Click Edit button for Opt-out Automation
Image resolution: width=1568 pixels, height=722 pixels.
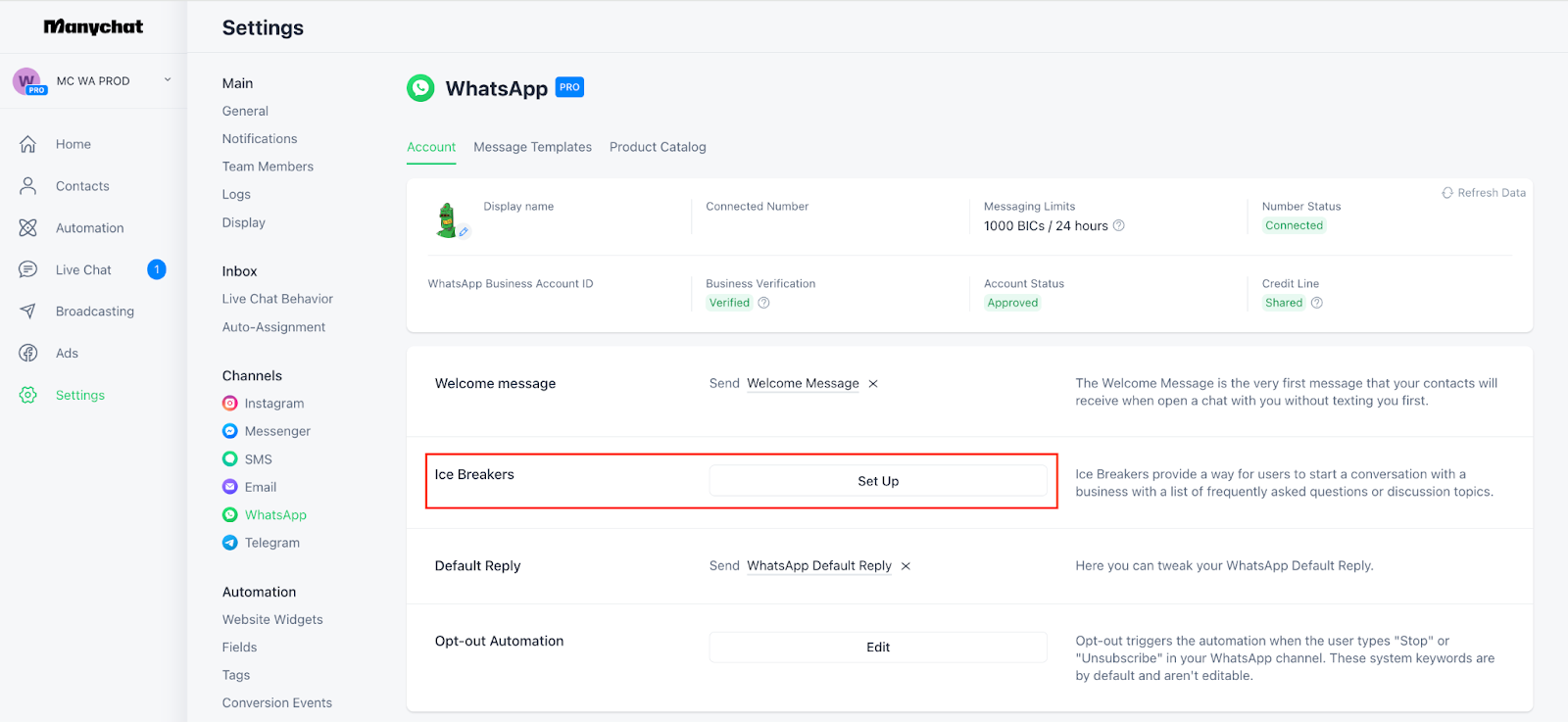[x=878, y=648]
